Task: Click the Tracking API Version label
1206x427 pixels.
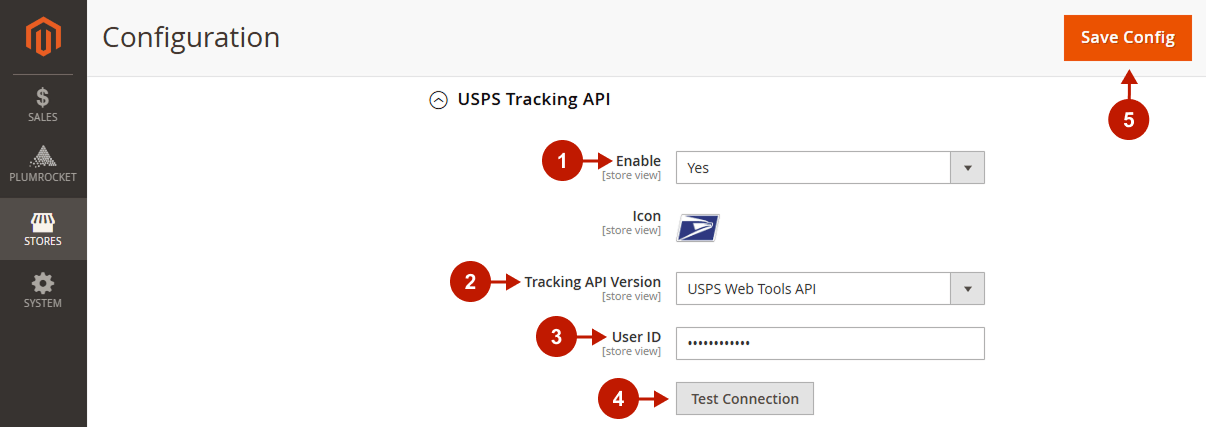Action: click(592, 282)
